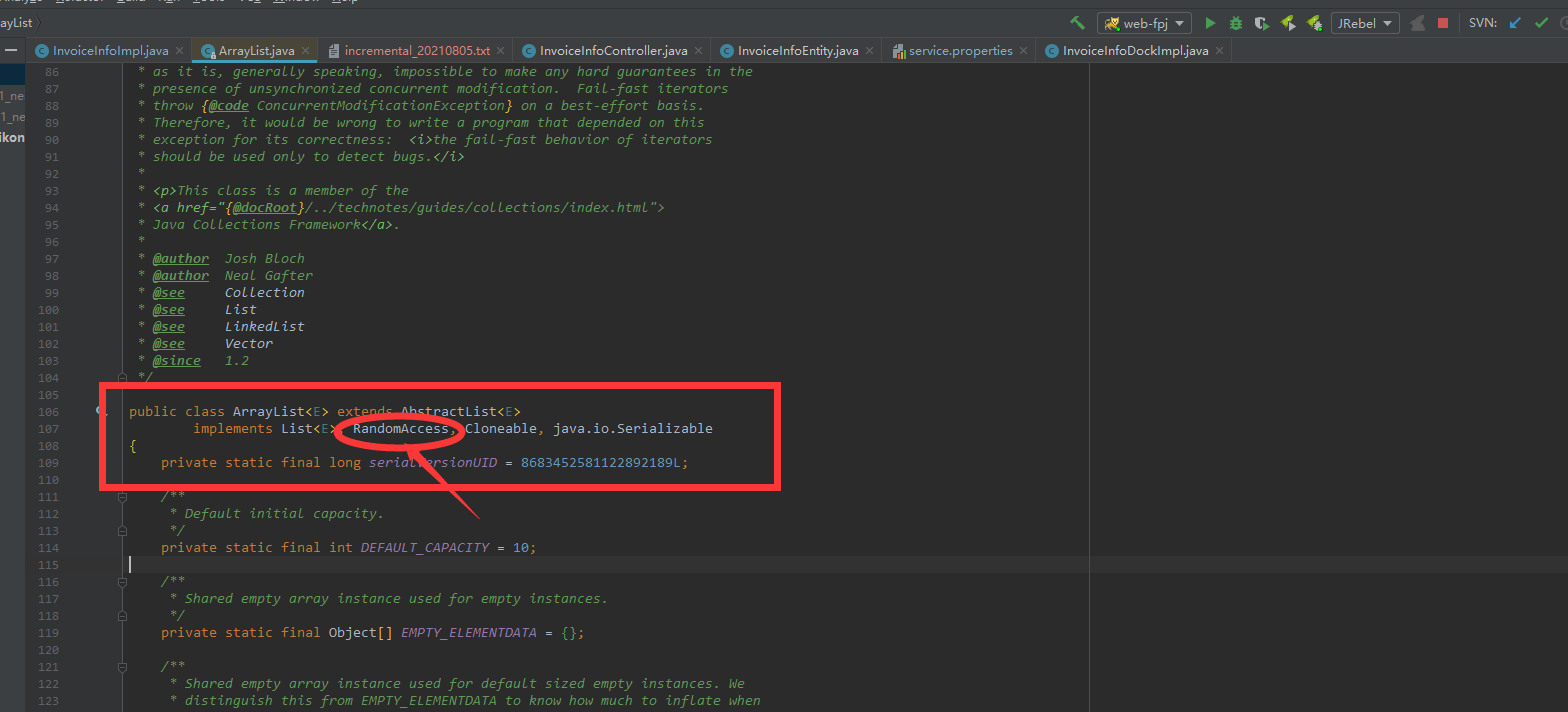1568x712 pixels.
Task: Click the implementations gutter icon on line 106
Action: click(103, 411)
